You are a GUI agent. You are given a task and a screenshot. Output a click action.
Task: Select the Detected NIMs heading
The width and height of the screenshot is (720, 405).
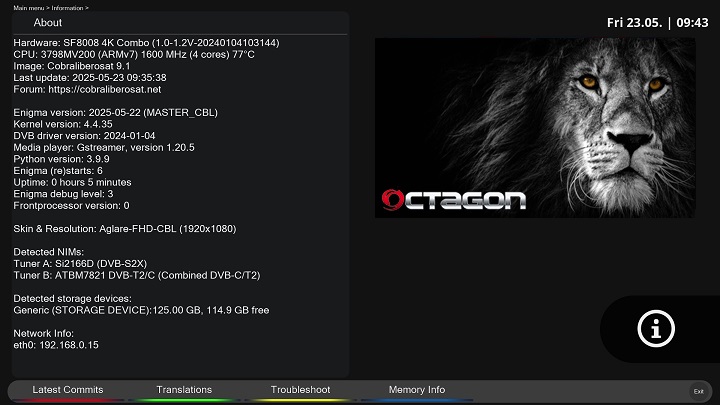tap(49, 252)
